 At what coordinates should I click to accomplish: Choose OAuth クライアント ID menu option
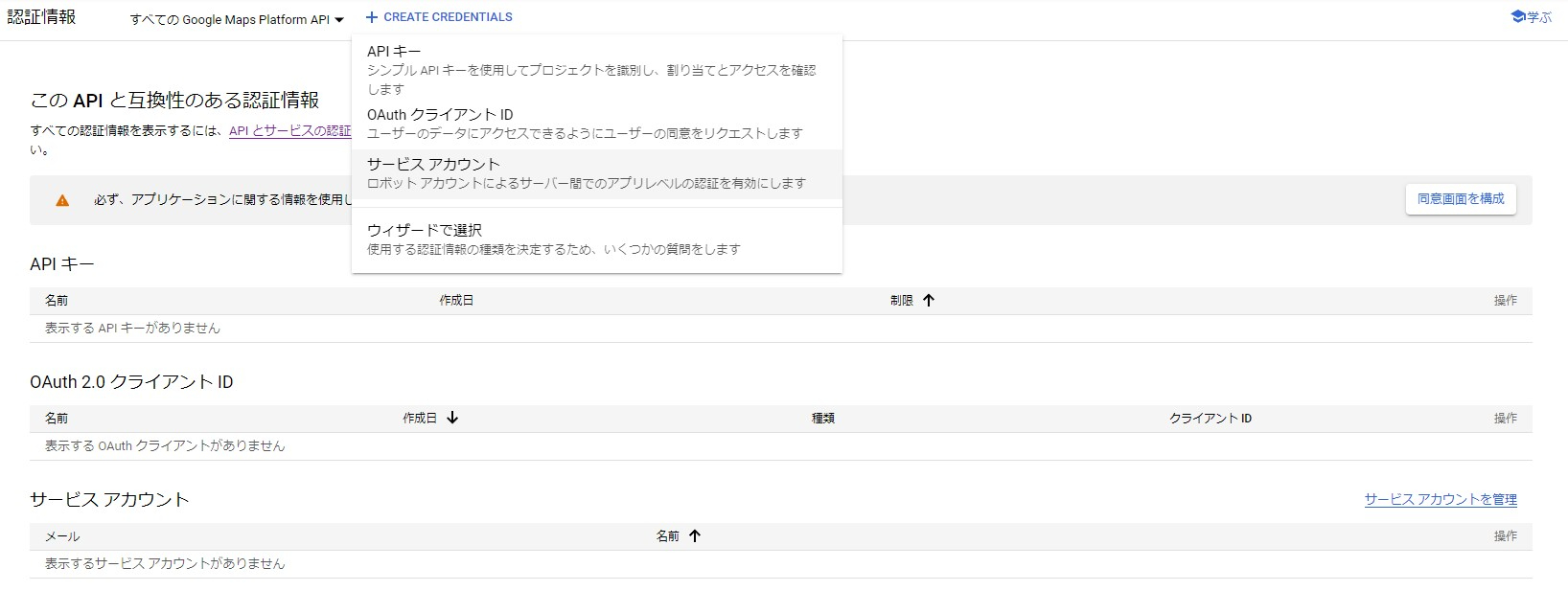[x=440, y=115]
